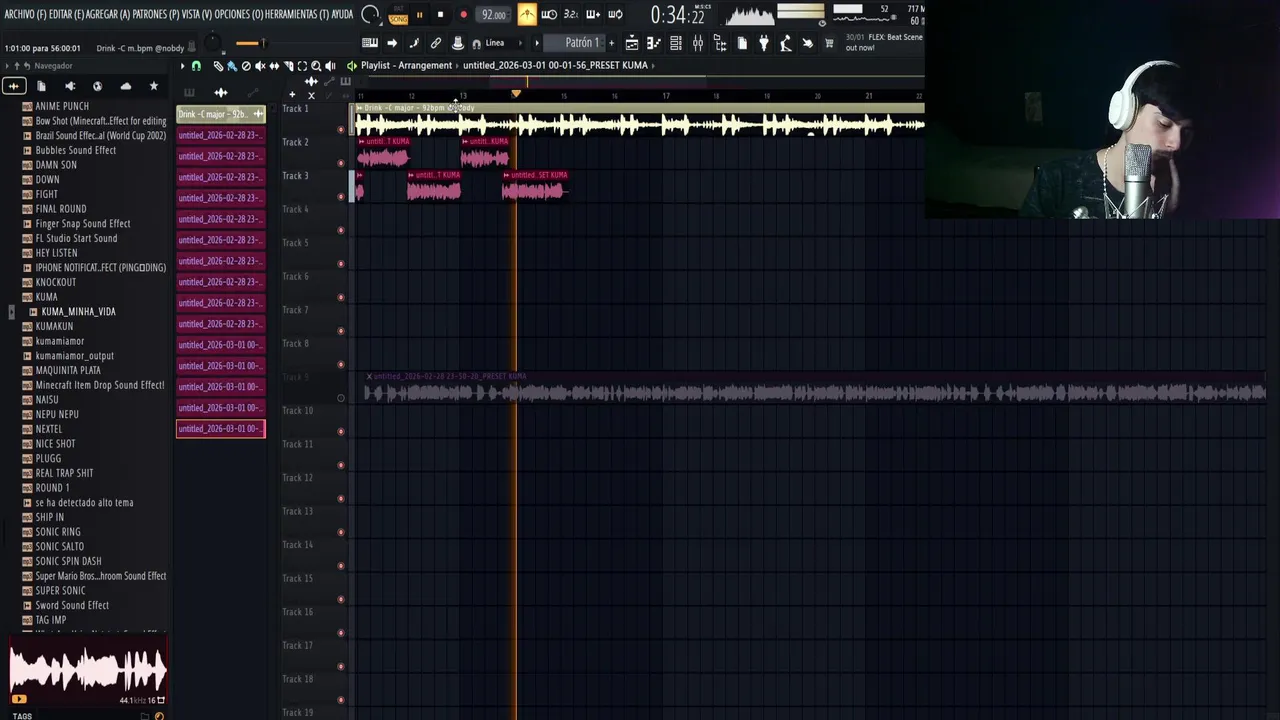The image size is (1280, 720).
Task: Adjust the tempo 92.000 field
Action: (x=494, y=15)
